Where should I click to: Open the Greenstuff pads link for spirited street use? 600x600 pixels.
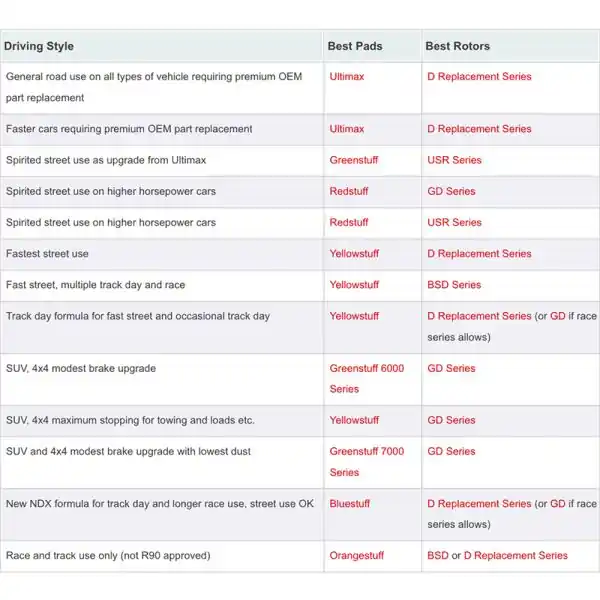tap(354, 160)
